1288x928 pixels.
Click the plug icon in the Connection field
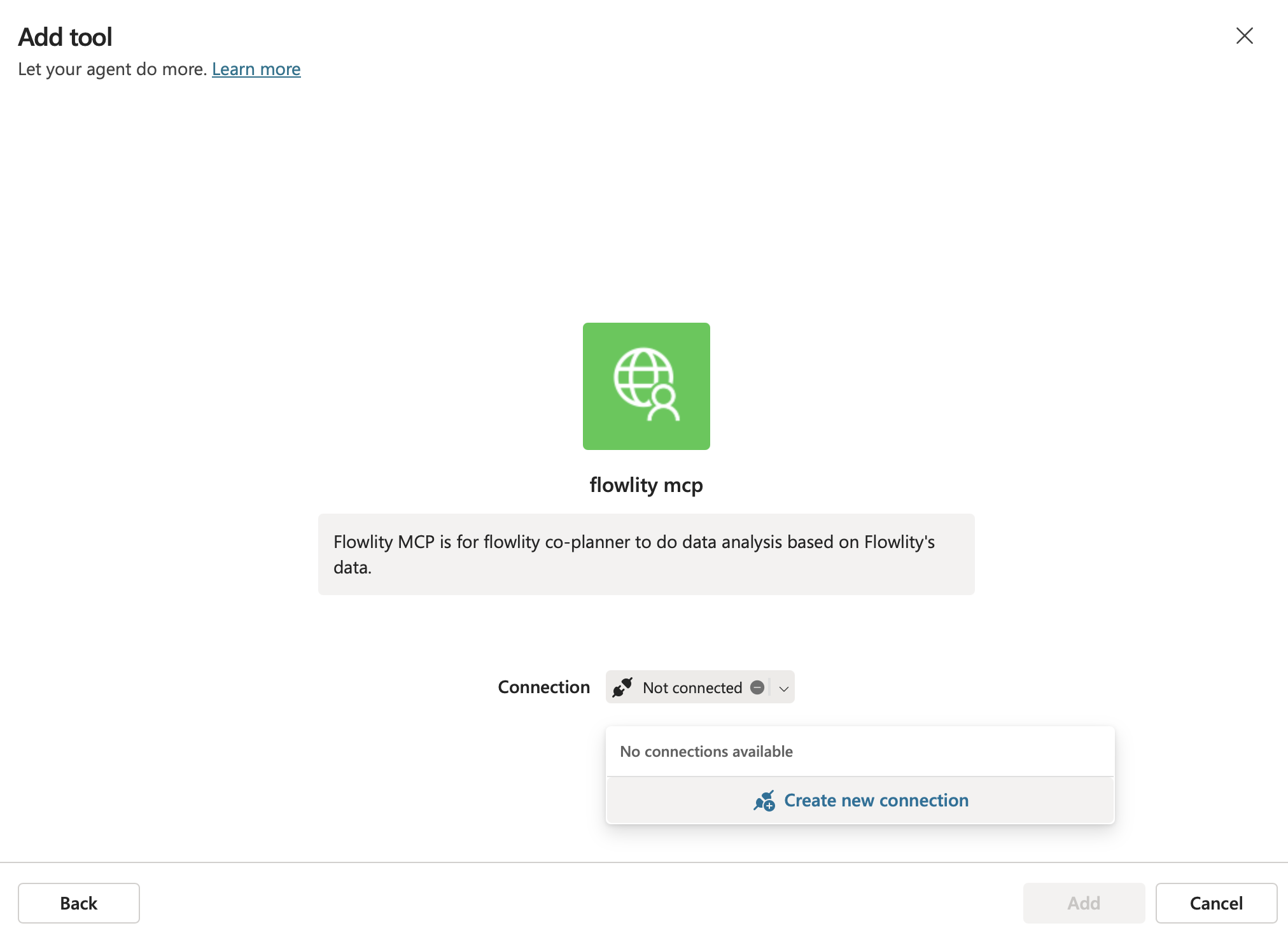pos(622,687)
